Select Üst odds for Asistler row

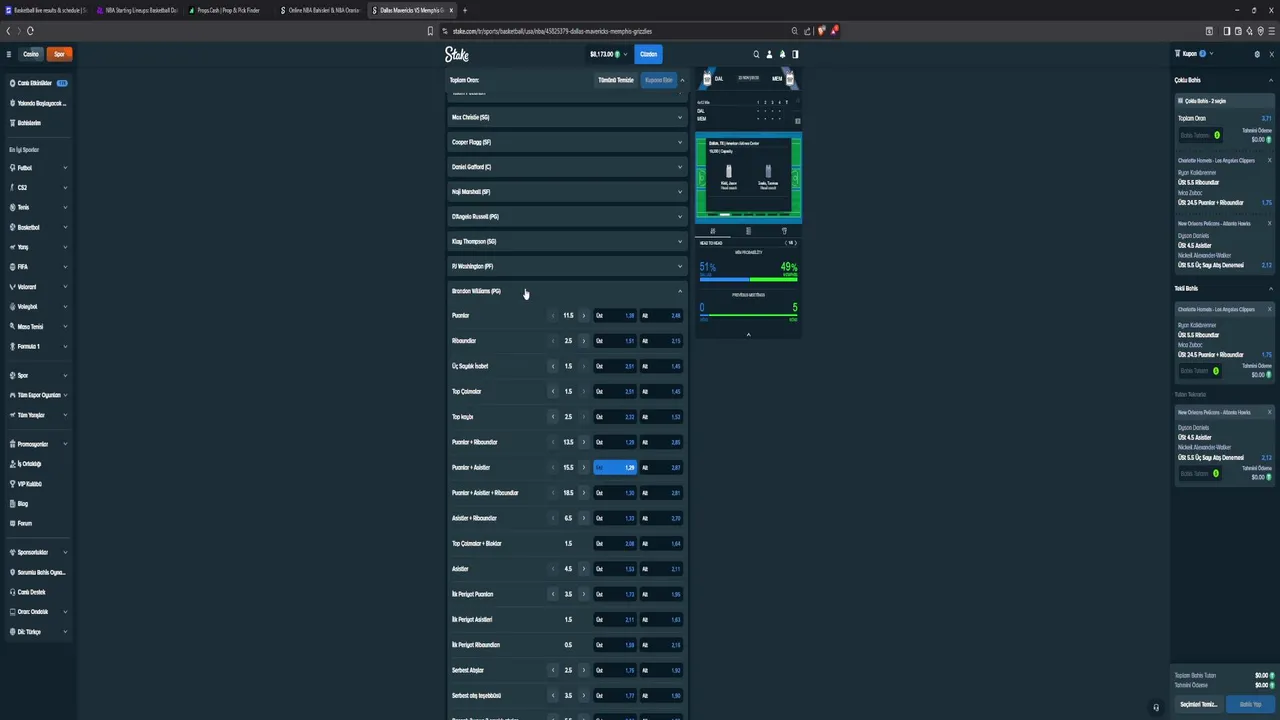615,569
